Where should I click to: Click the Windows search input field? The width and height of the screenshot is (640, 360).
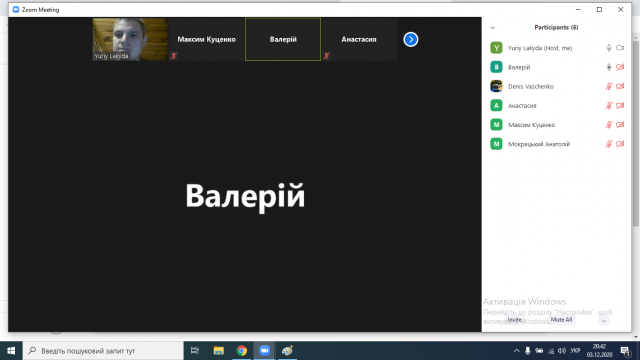pos(103,351)
